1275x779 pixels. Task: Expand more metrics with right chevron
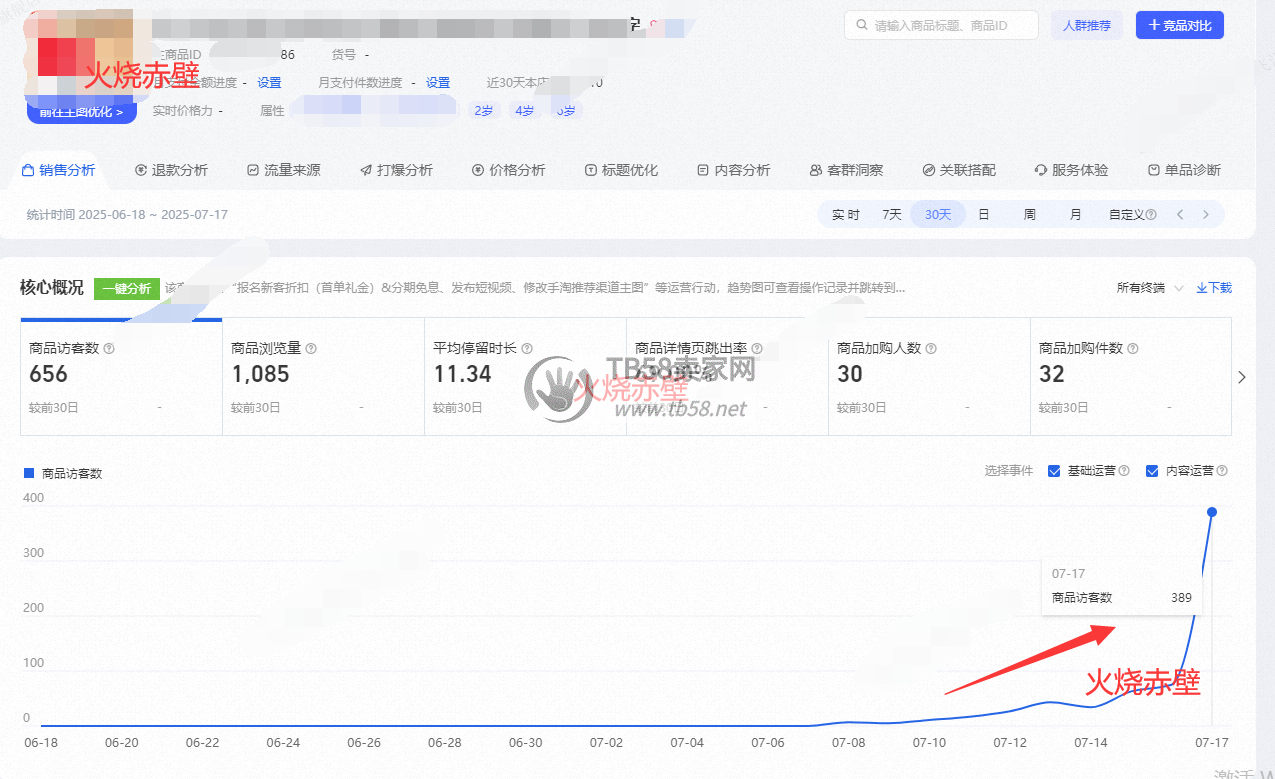tap(1242, 377)
